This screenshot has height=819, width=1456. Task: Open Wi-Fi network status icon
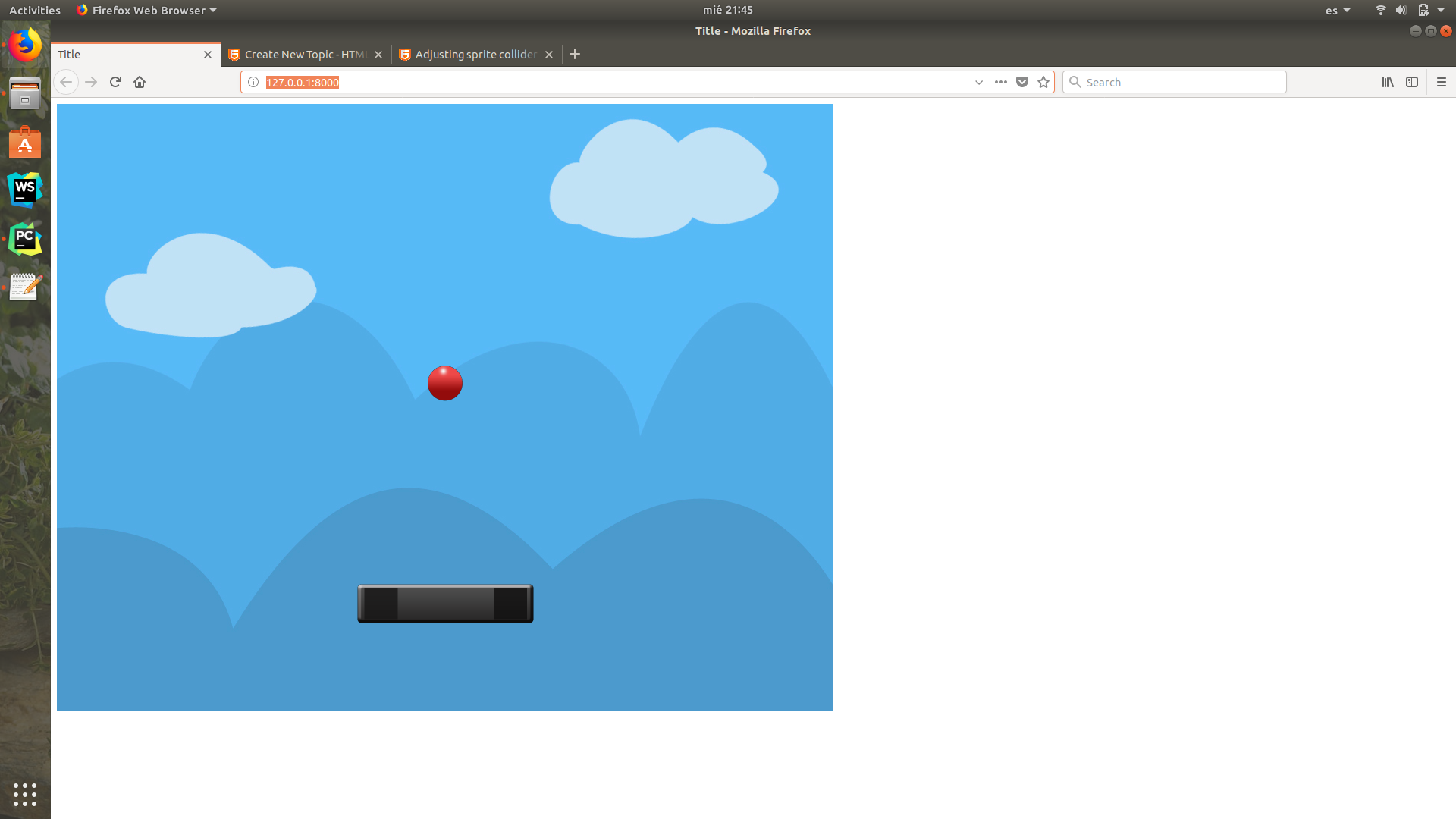(x=1381, y=10)
